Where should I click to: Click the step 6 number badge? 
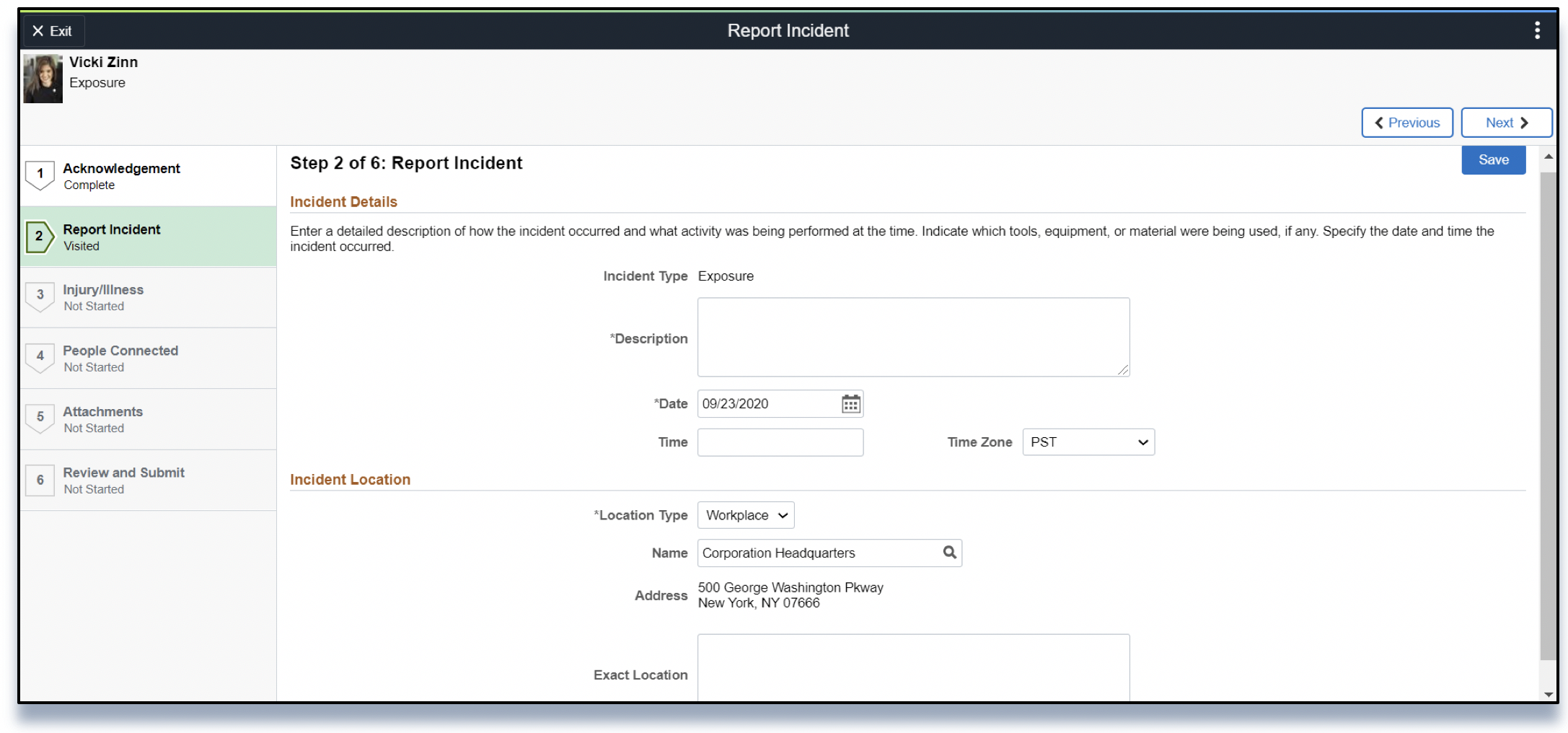(40, 480)
